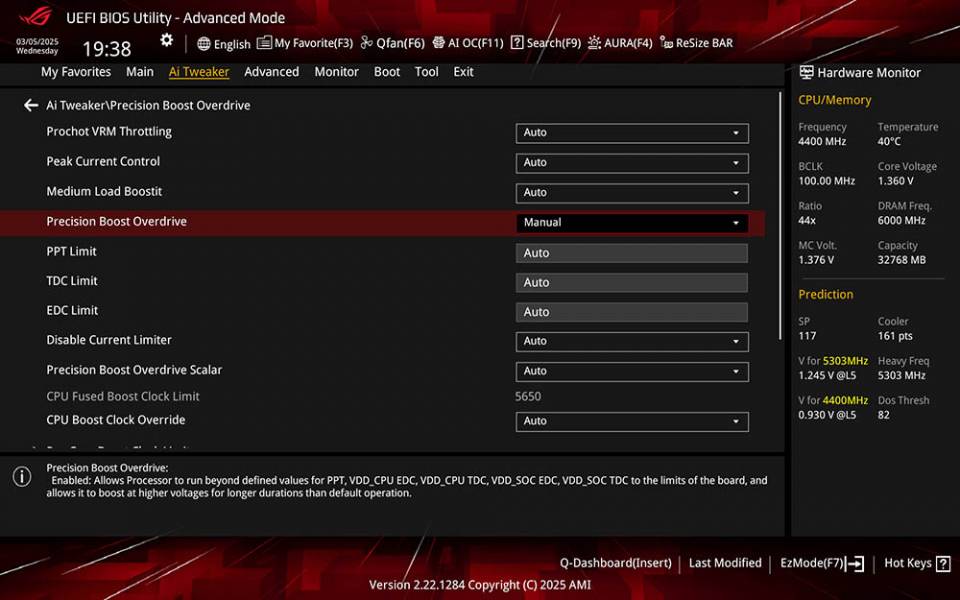Expand Precision Boost Overdrive Scalar dropdown
960x600 pixels.
[x=632, y=372]
